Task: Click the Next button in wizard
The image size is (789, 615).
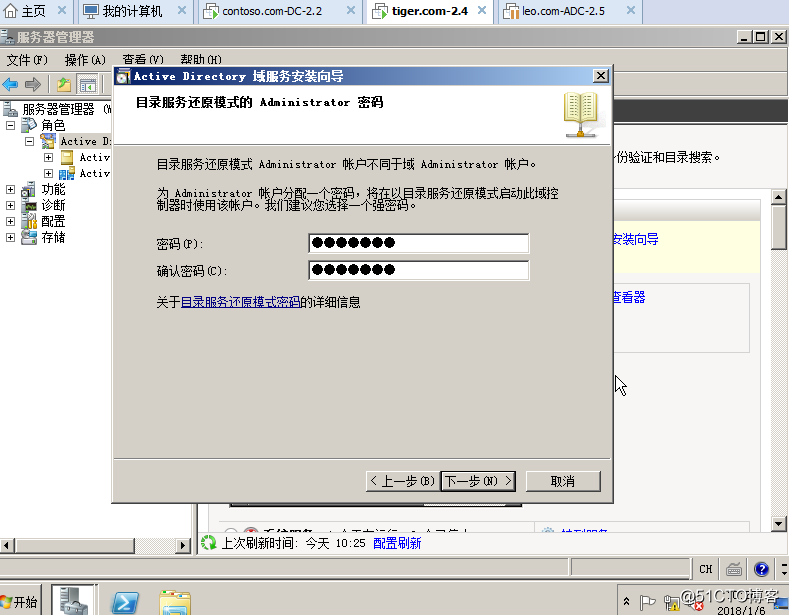Action: click(478, 481)
